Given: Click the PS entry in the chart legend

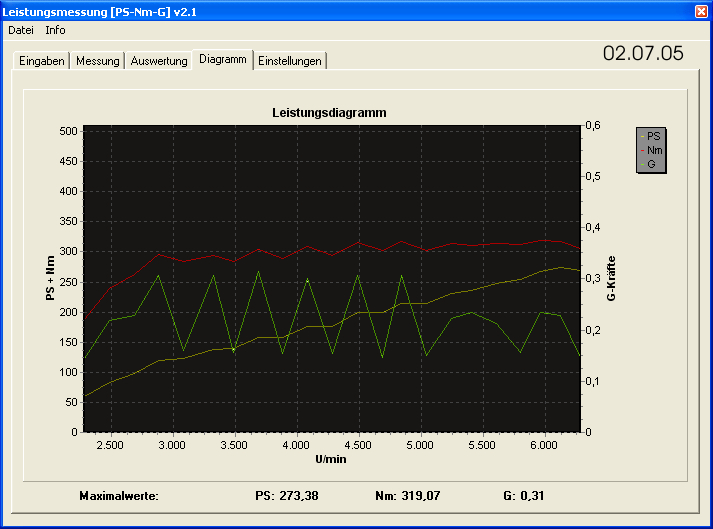Looking at the screenshot, I should tap(653, 136).
